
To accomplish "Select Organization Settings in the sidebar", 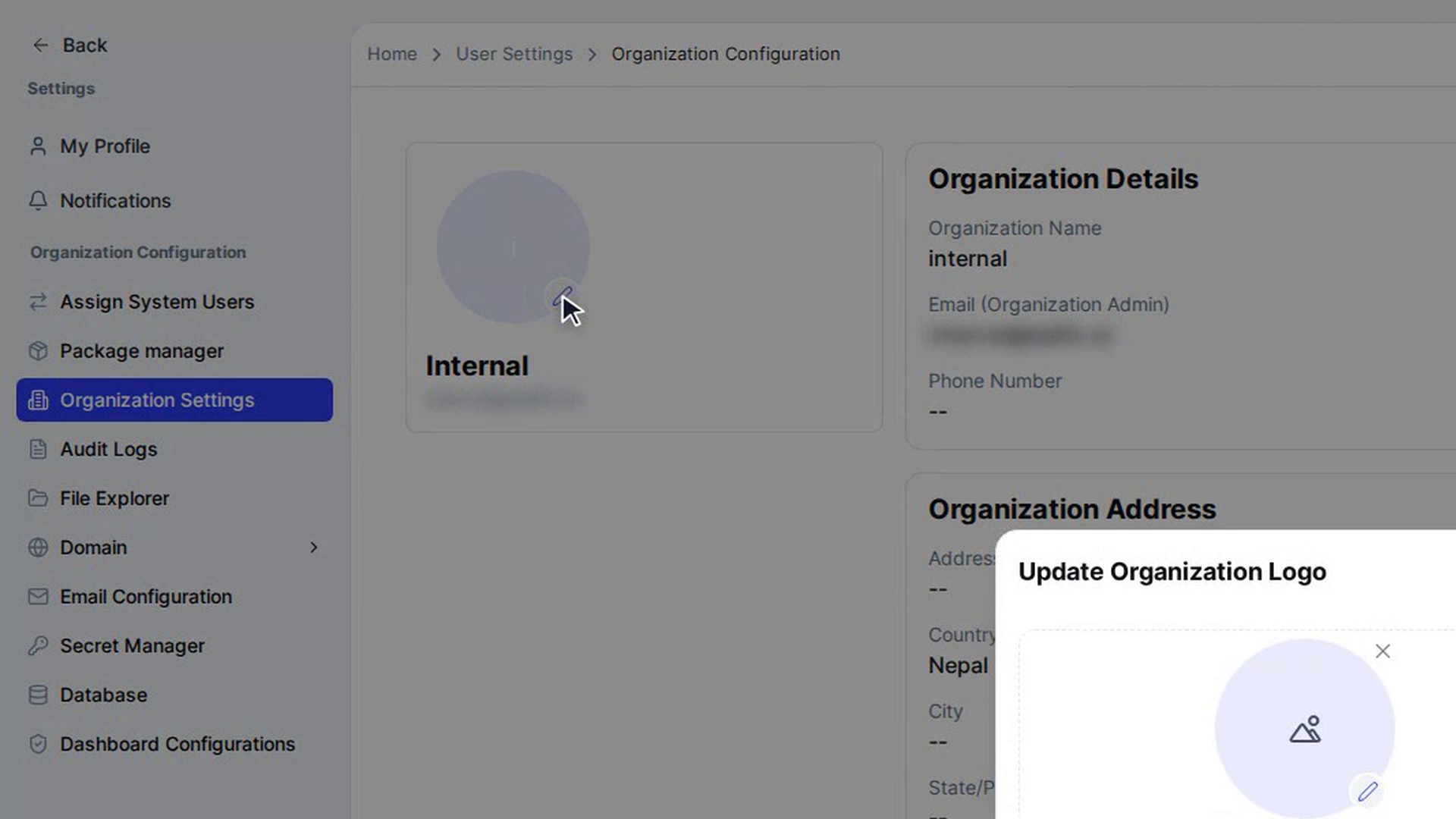I will (x=174, y=400).
